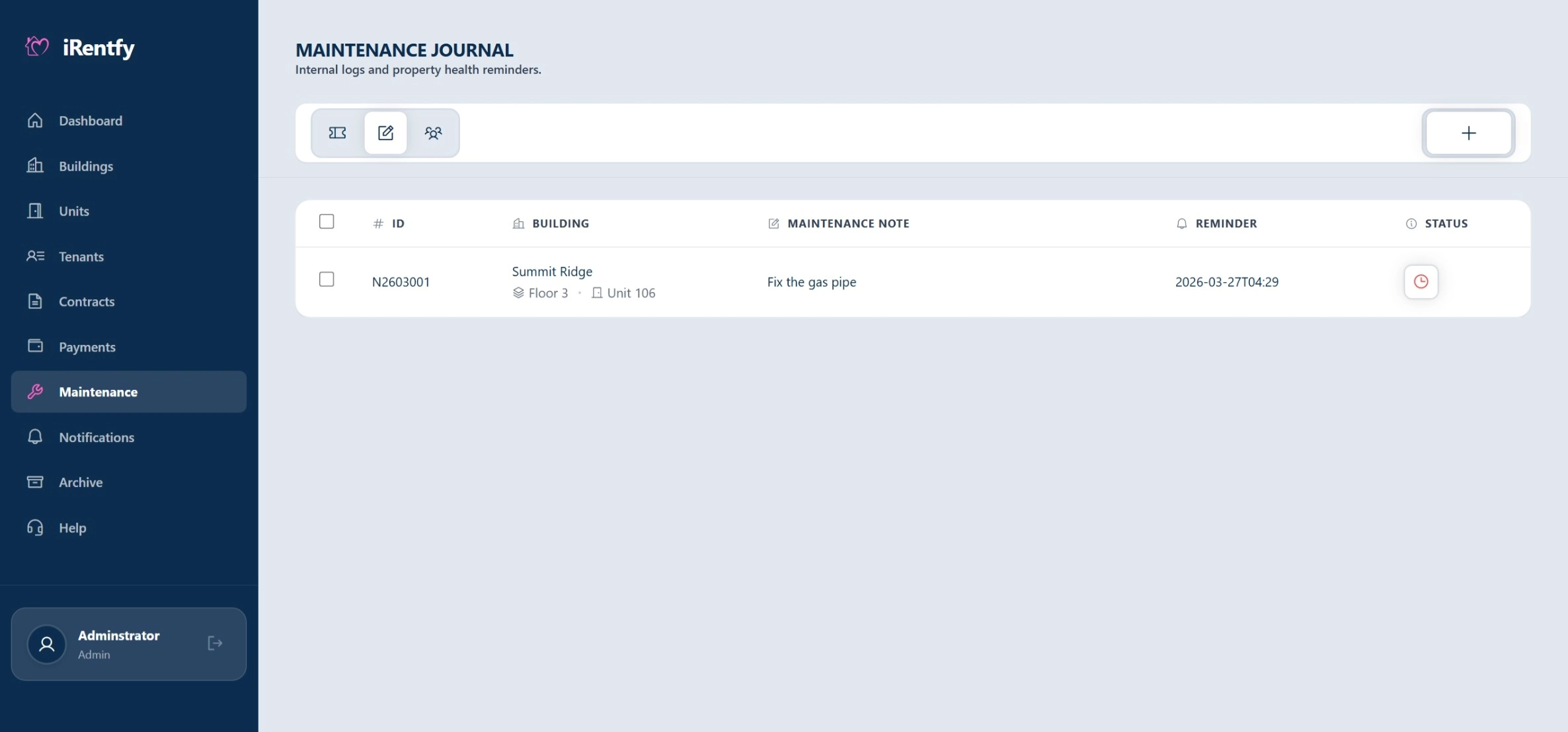Image resolution: width=1568 pixels, height=732 pixels.
Task: Click the ID column header
Action: coord(389,223)
